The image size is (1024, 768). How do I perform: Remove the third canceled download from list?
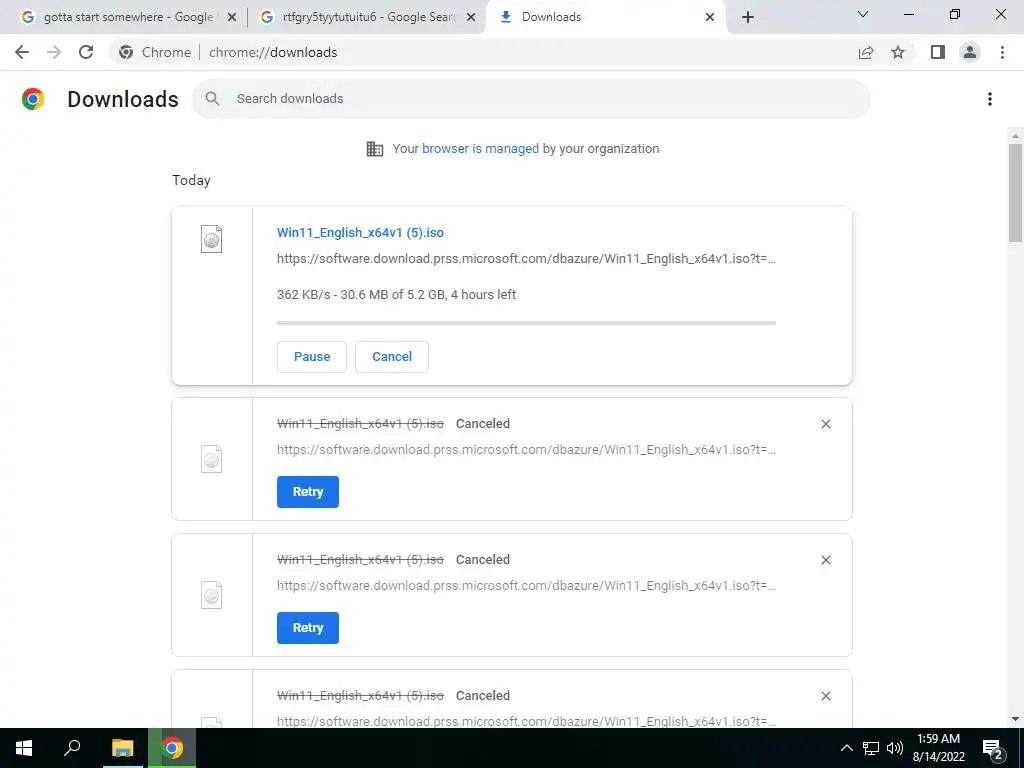coord(825,696)
